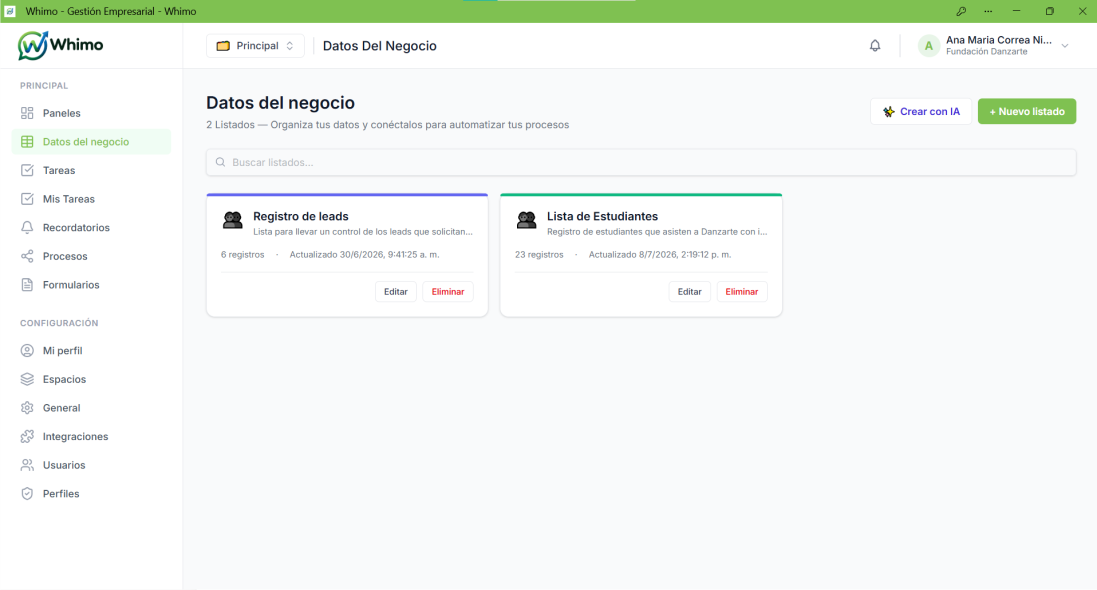Go to Usuarios management
The width and height of the screenshot is (1097, 590).
(x=92, y=465)
